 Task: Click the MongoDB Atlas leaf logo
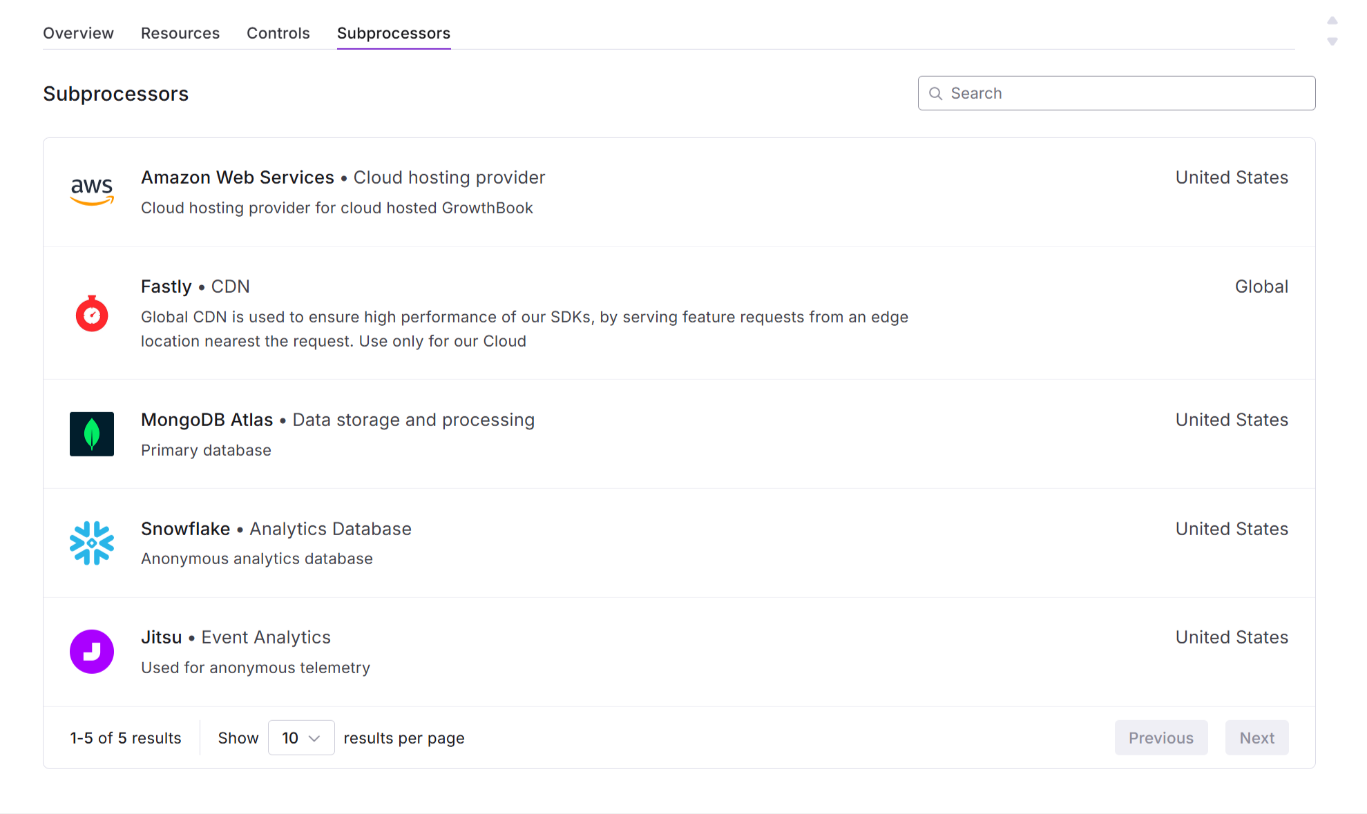(x=92, y=434)
